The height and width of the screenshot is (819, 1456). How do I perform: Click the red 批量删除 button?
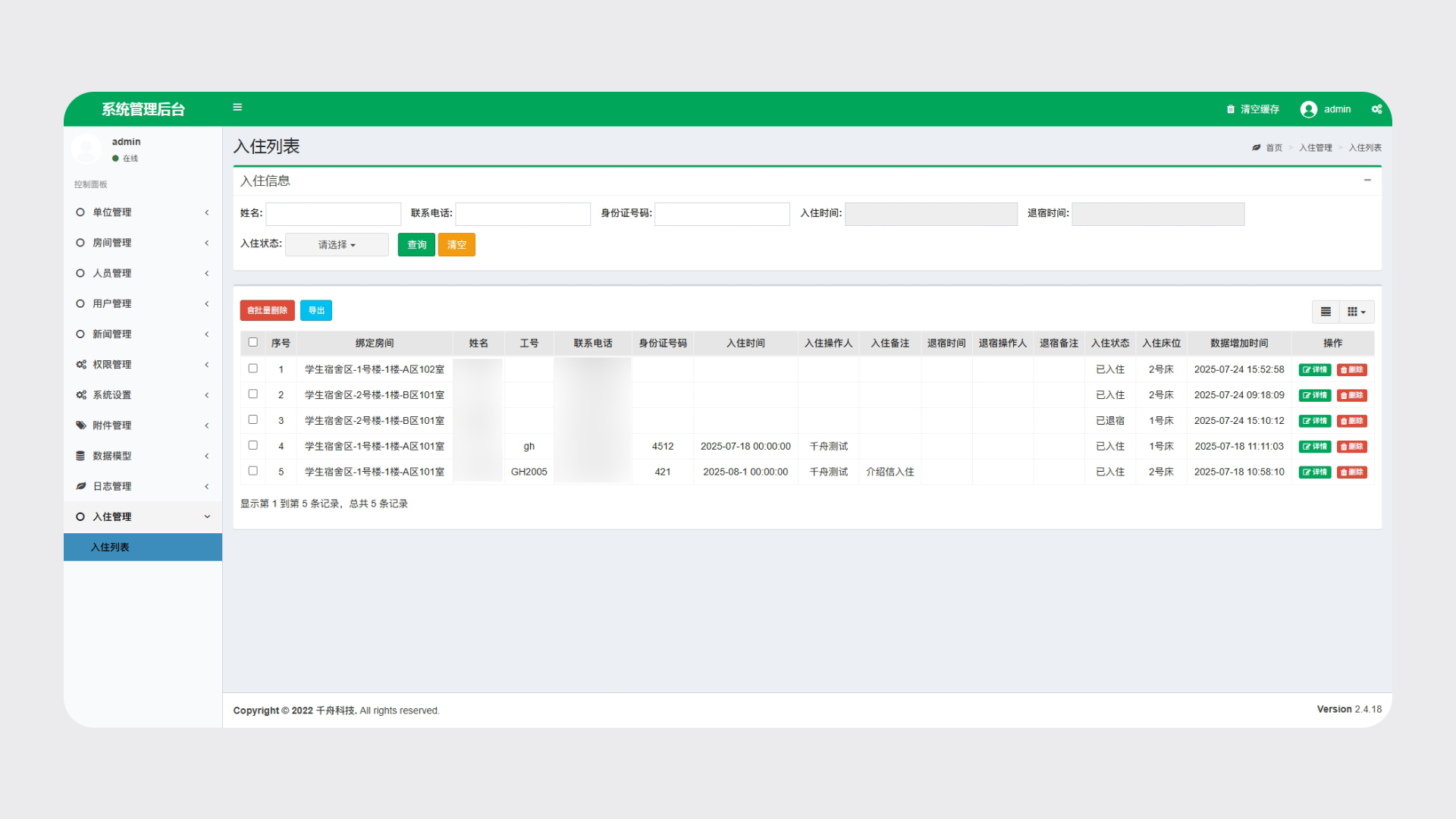[267, 311]
